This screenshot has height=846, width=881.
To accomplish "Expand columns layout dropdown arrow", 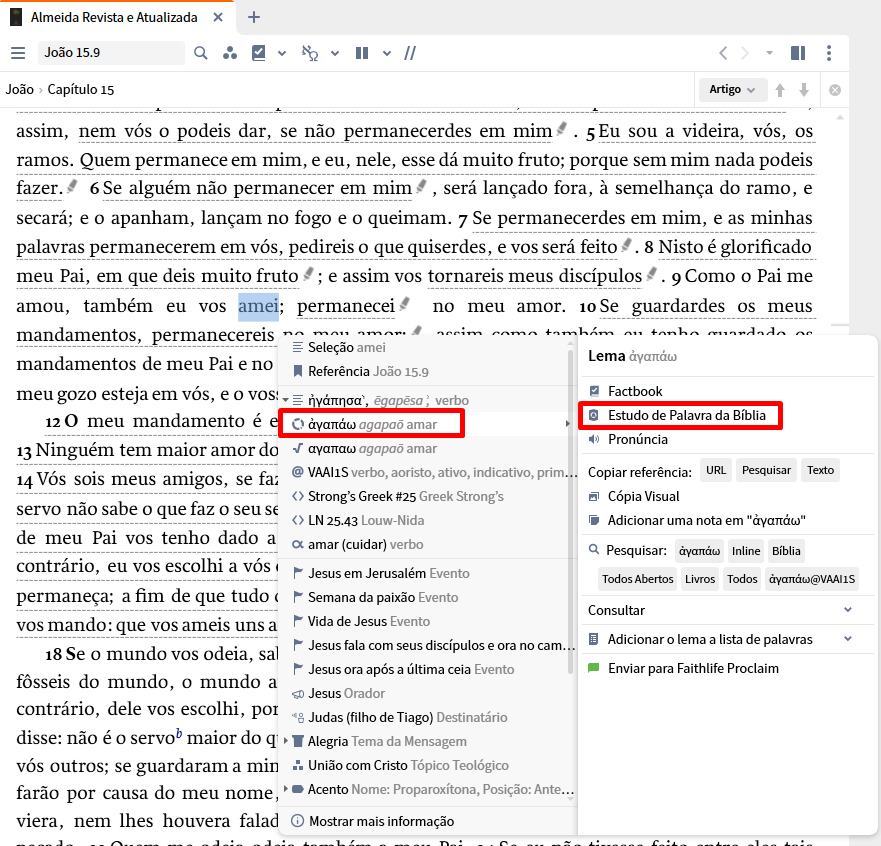I will [387, 53].
